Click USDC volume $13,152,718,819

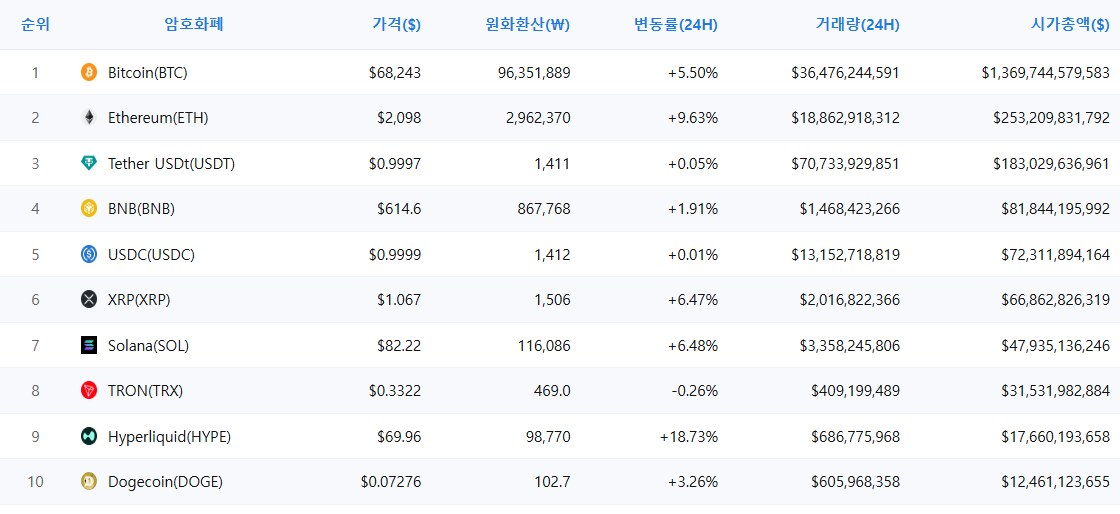point(846,255)
